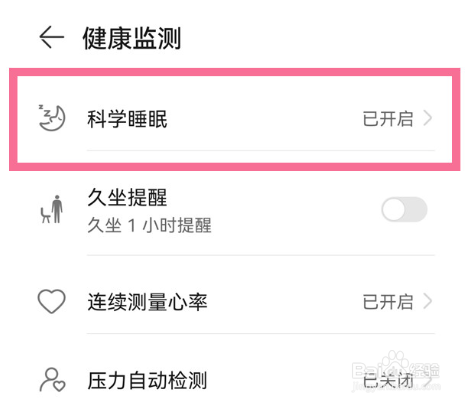469x404 pixels.
Task: Tap 已开启 status next to 科学睡眠
Action: [x=388, y=119]
